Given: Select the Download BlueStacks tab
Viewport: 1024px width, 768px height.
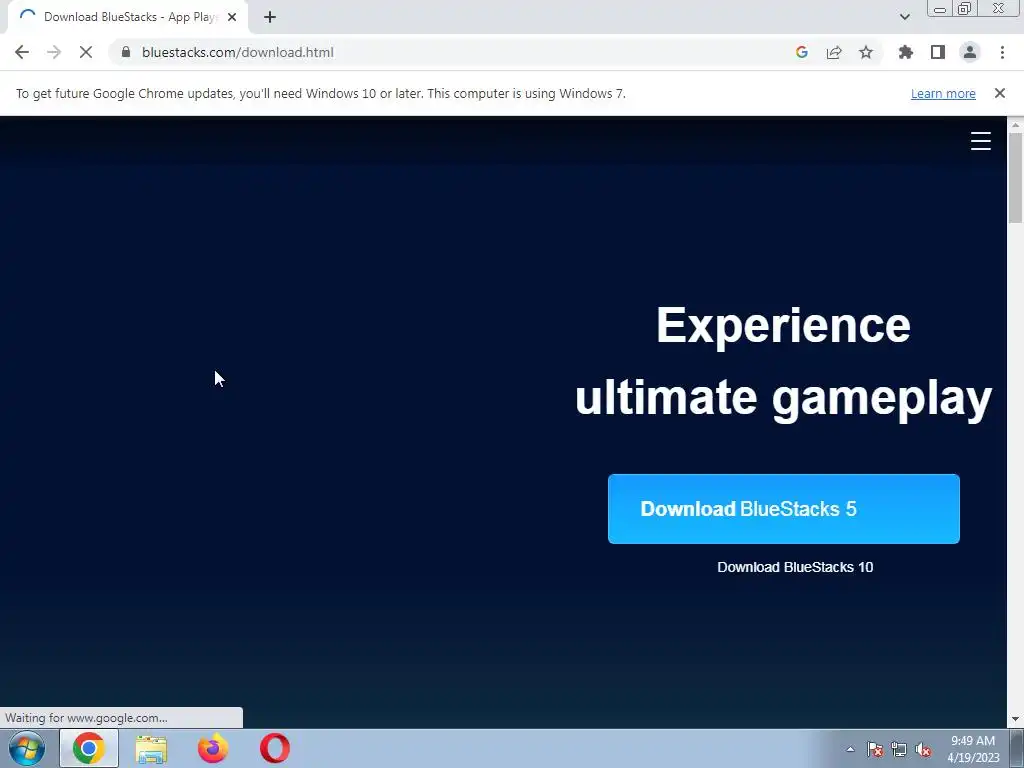Looking at the screenshot, I should 128,17.
